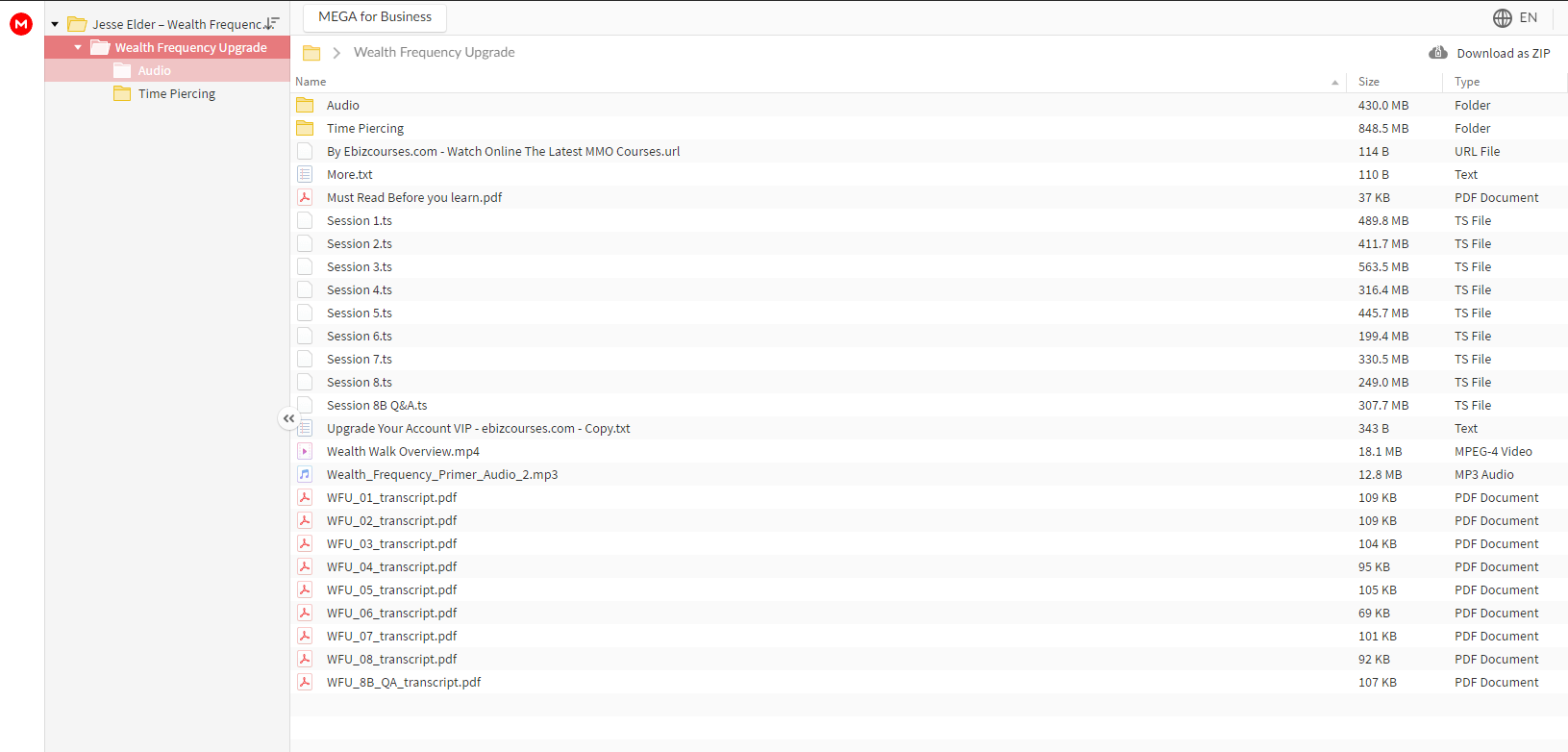Select WFU_07_transcript.pdf file name
Viewport: 1568px width, 752px height.
tap(392, 636)
